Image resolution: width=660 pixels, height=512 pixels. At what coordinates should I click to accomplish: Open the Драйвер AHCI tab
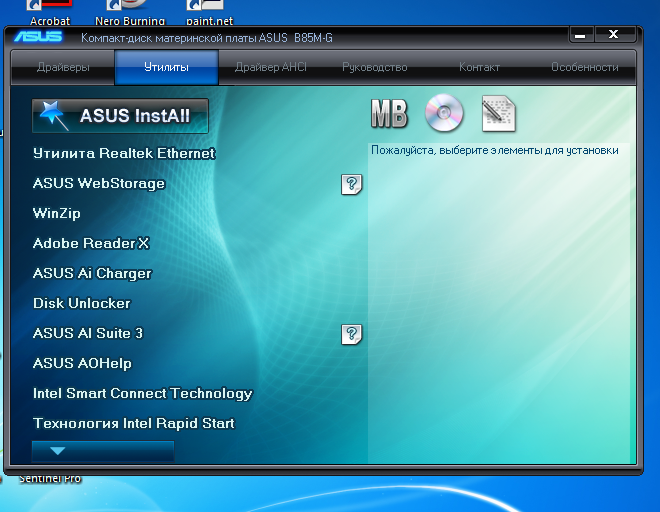(x=271, y=67)
